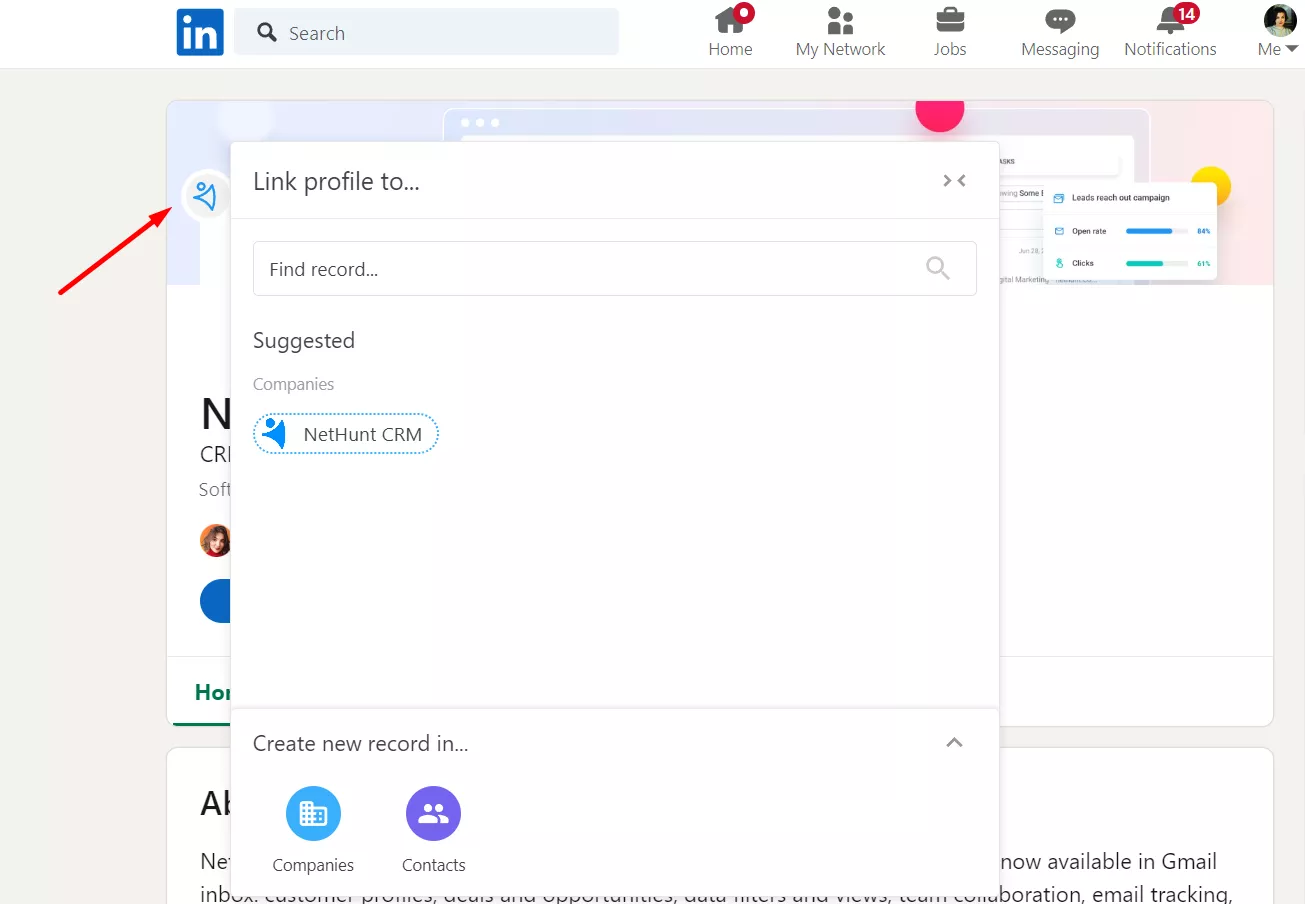Click the 'Link profile to...' title
The width and height of the screenshot is (1305, 904).
click(x=336, y=181)
